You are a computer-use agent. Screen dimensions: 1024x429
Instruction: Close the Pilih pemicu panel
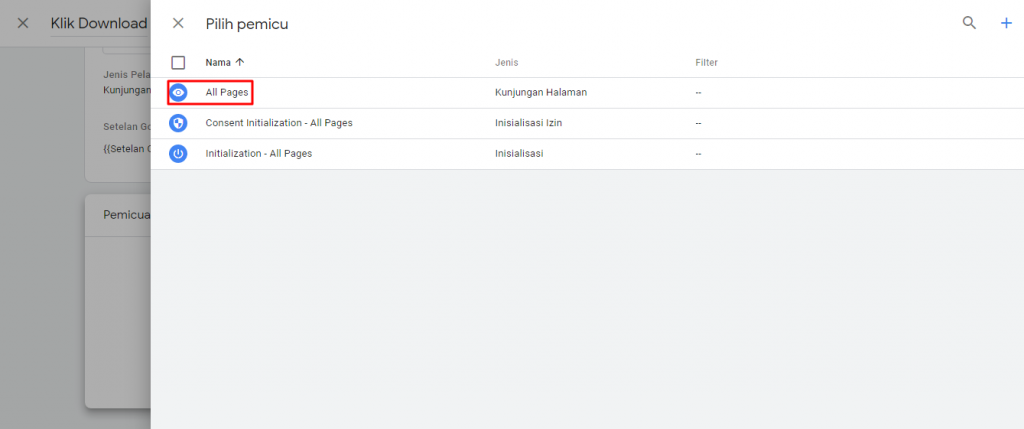coord(178,23)
